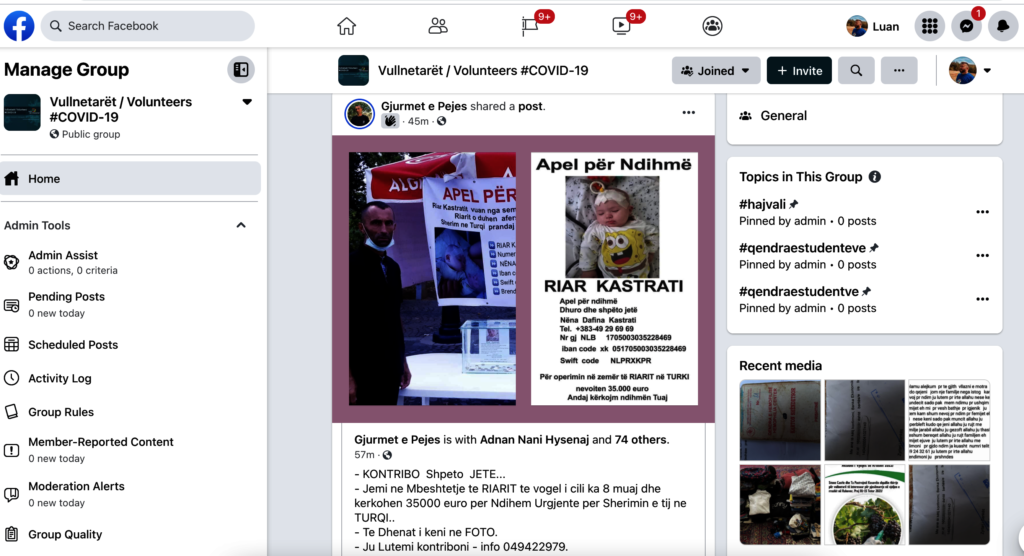Open the clothes pile recent media thumbnail
The height and width of the screenshot is (556, 1024).
(780, 504)
